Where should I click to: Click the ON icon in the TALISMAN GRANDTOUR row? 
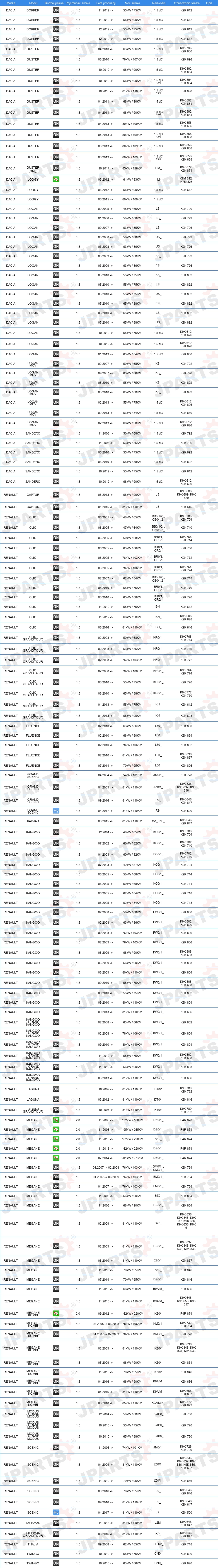coord(56,1535)
